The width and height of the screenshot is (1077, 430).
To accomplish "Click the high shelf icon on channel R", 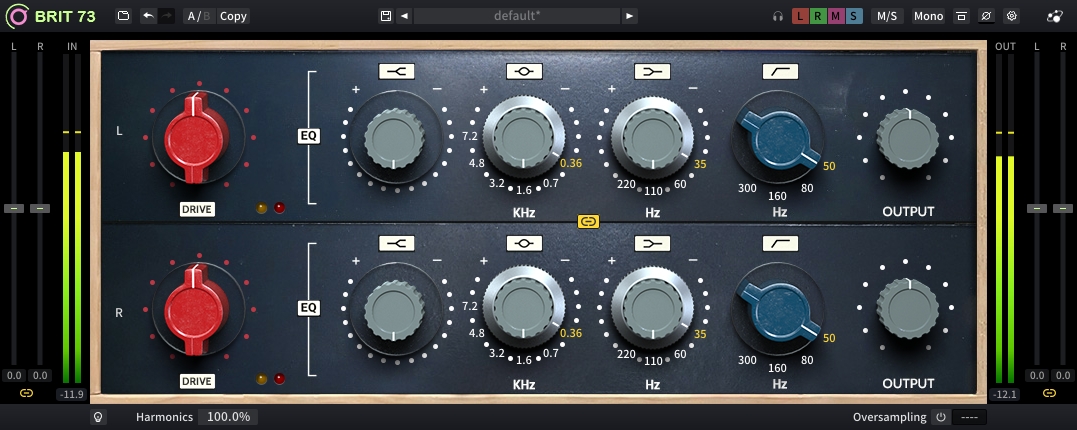I will (395, 243).
